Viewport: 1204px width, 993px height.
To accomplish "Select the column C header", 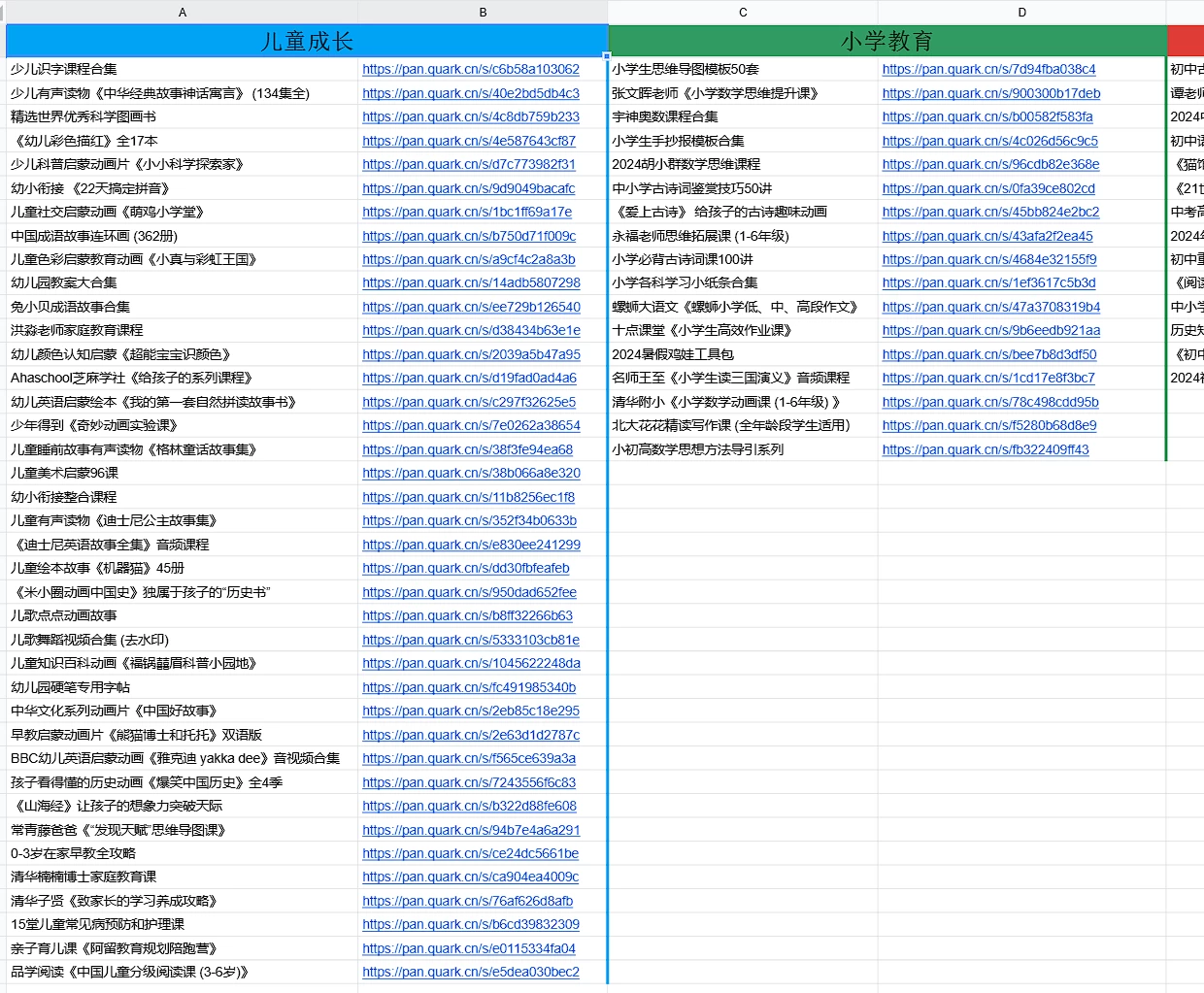I will (x=743, y=12).
